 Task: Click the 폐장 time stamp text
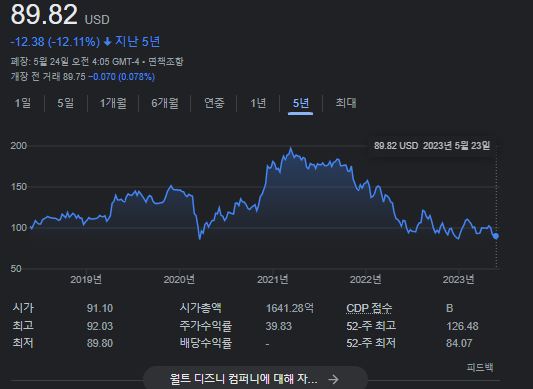pyautogui.click(x=75, y=62)
